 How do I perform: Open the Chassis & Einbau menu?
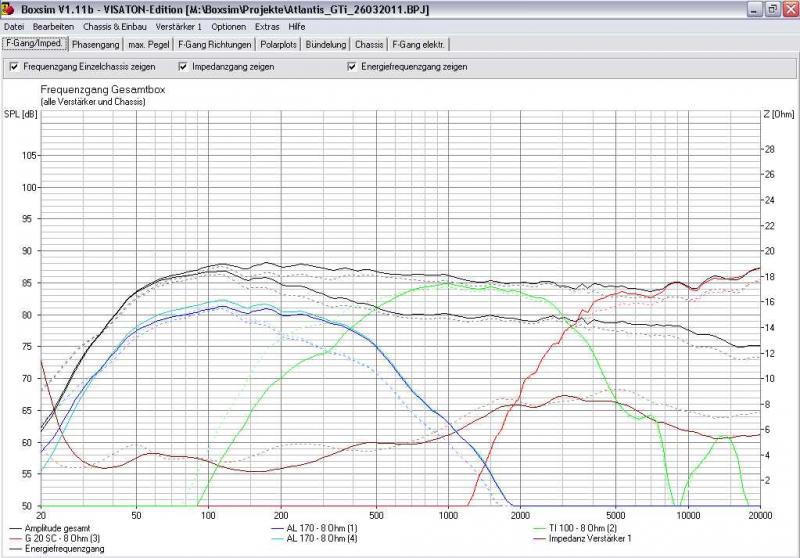click(115, 27)
